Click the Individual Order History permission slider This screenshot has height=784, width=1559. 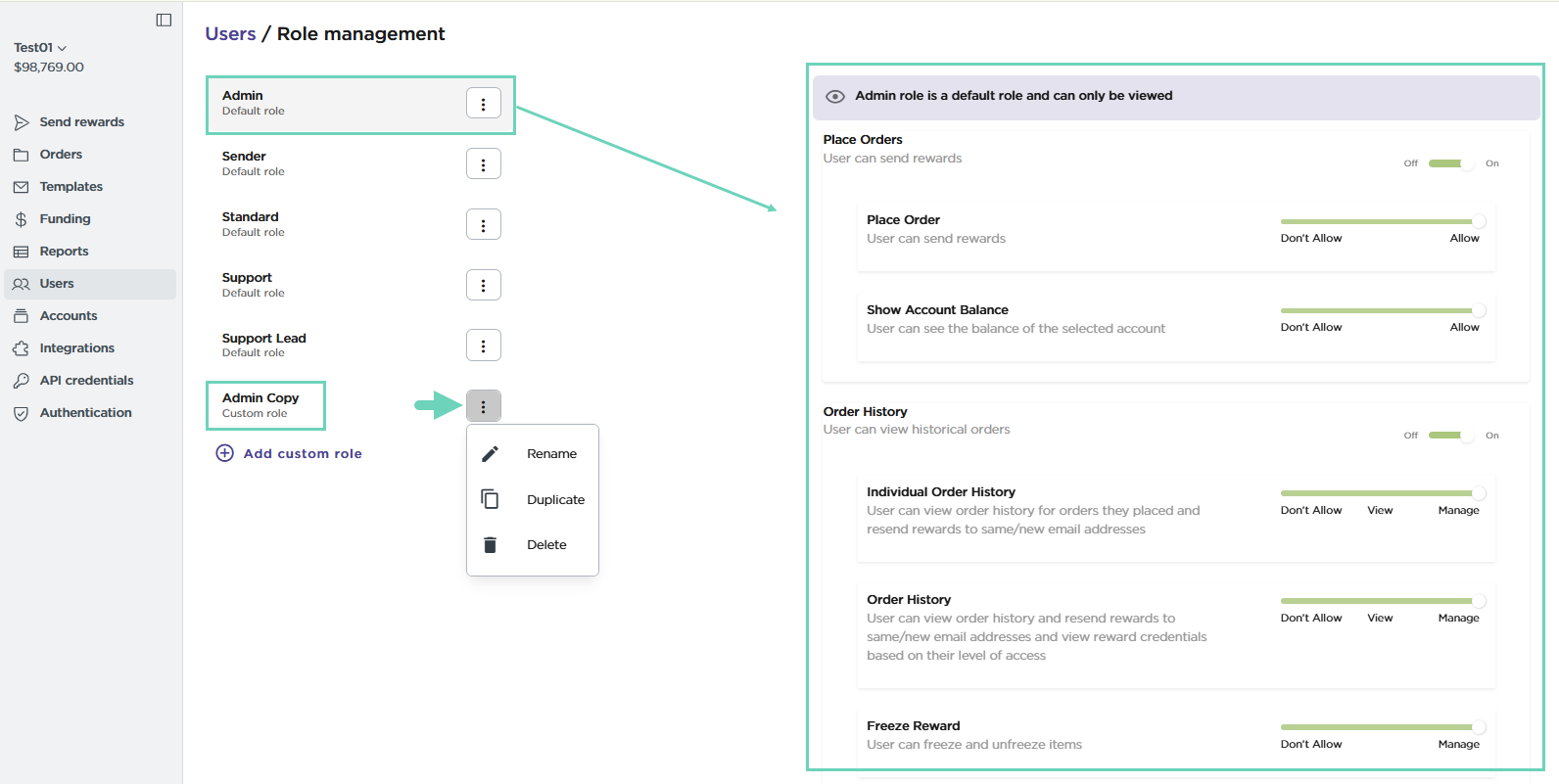point(1383,493)
